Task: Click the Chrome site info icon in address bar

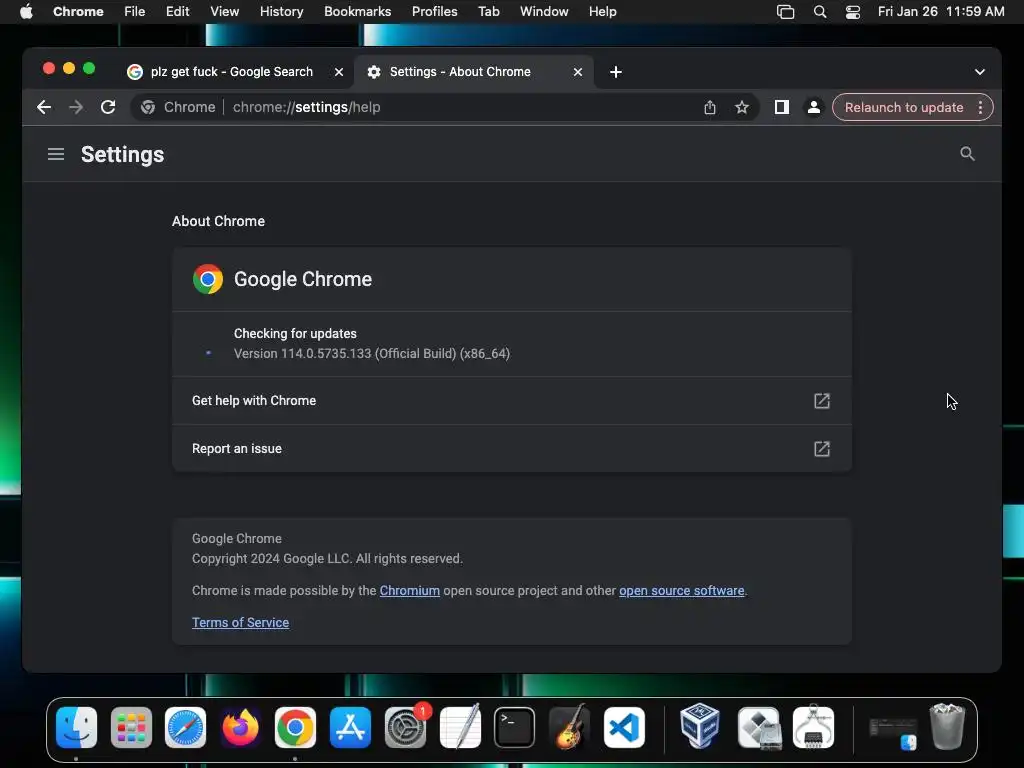Action: pos(148,107)
